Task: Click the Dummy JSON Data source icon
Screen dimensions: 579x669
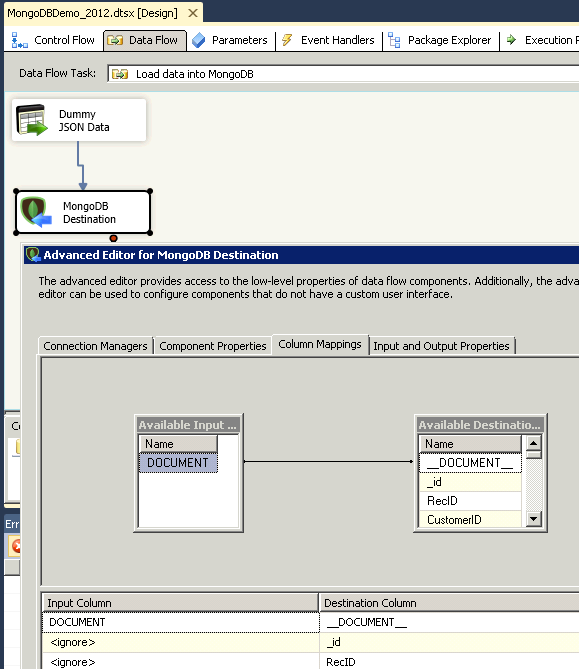Action: click(32, 120)
